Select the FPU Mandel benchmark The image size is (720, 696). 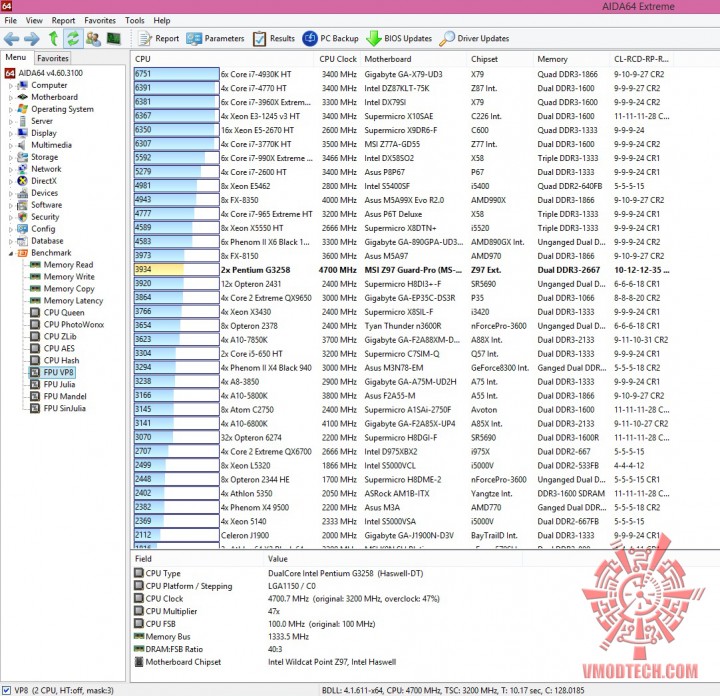pos(65,396)
